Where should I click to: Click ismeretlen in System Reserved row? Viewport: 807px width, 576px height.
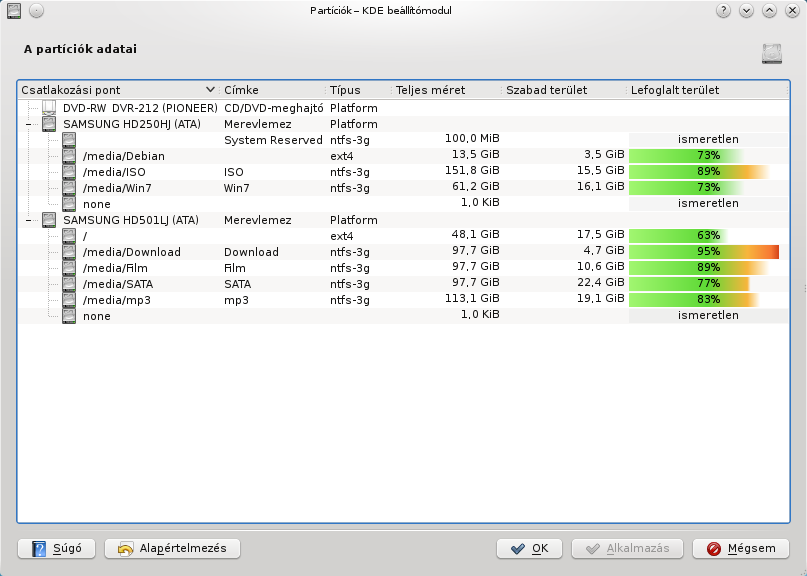pyautogui.click(x=708, y=139)
